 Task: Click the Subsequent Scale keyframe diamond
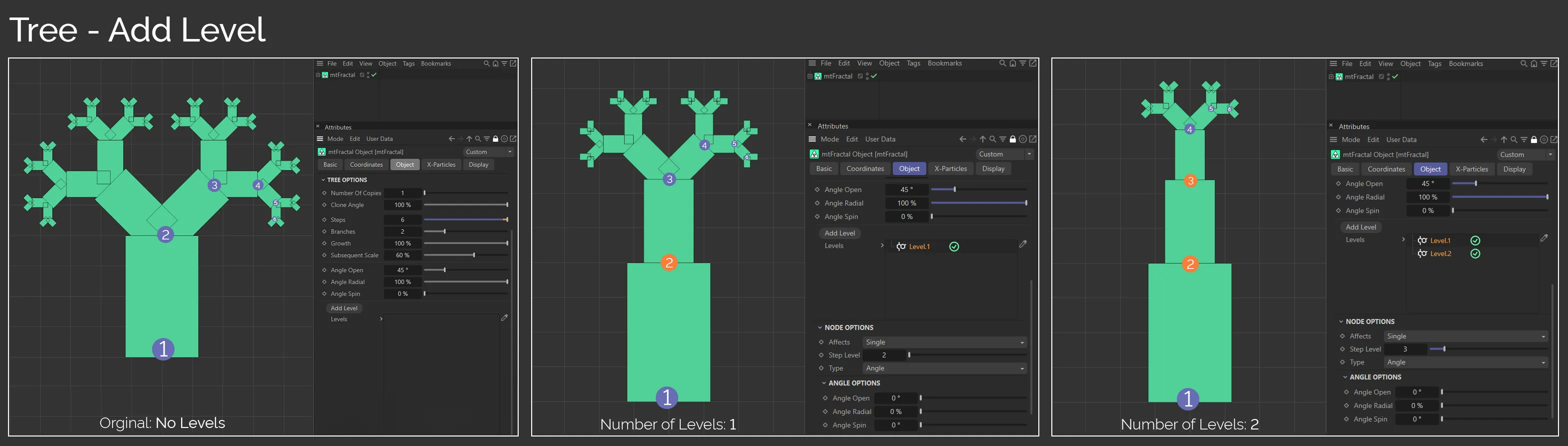pyautogui.click(x=325, y=255)
